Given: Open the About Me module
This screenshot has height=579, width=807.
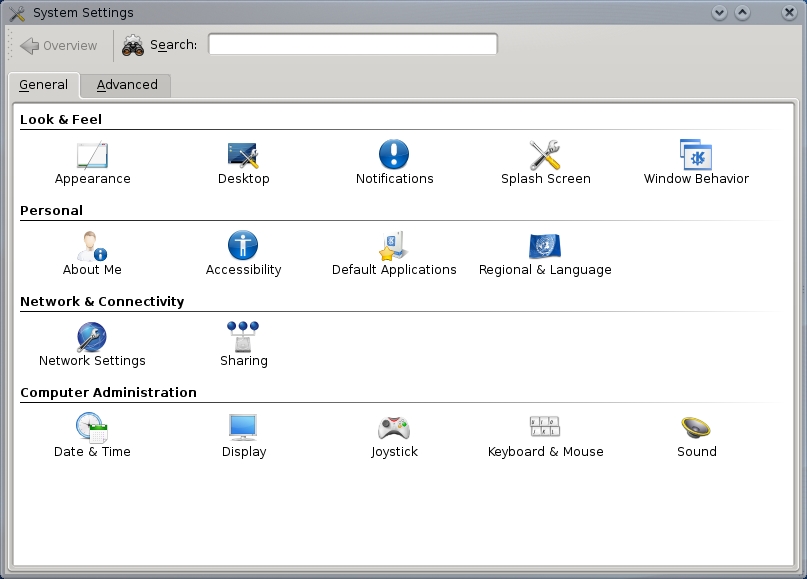Looking at the screenshot, I should click(92, 247).
